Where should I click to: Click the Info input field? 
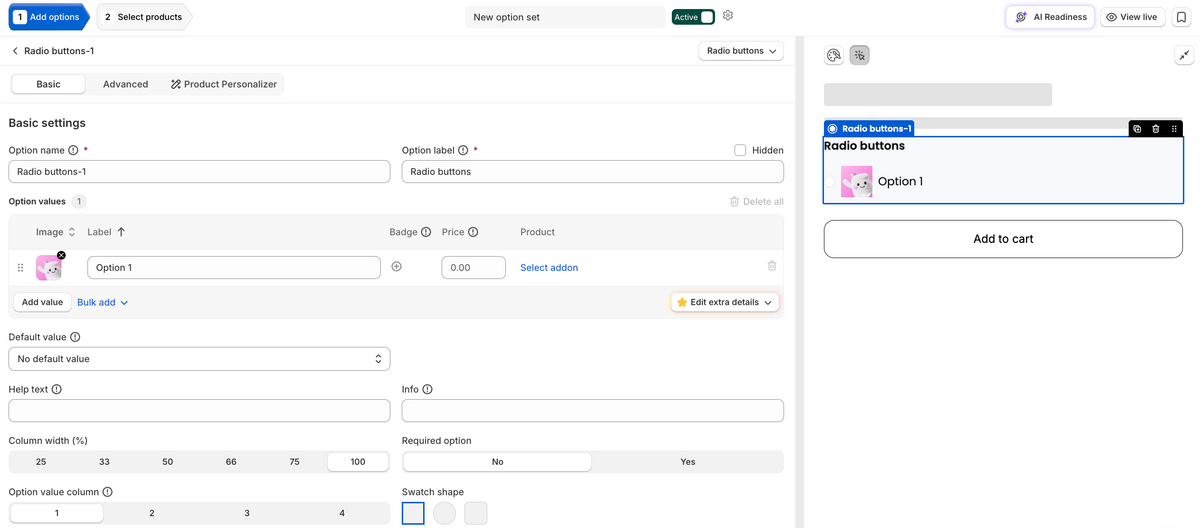click(592, 410)
